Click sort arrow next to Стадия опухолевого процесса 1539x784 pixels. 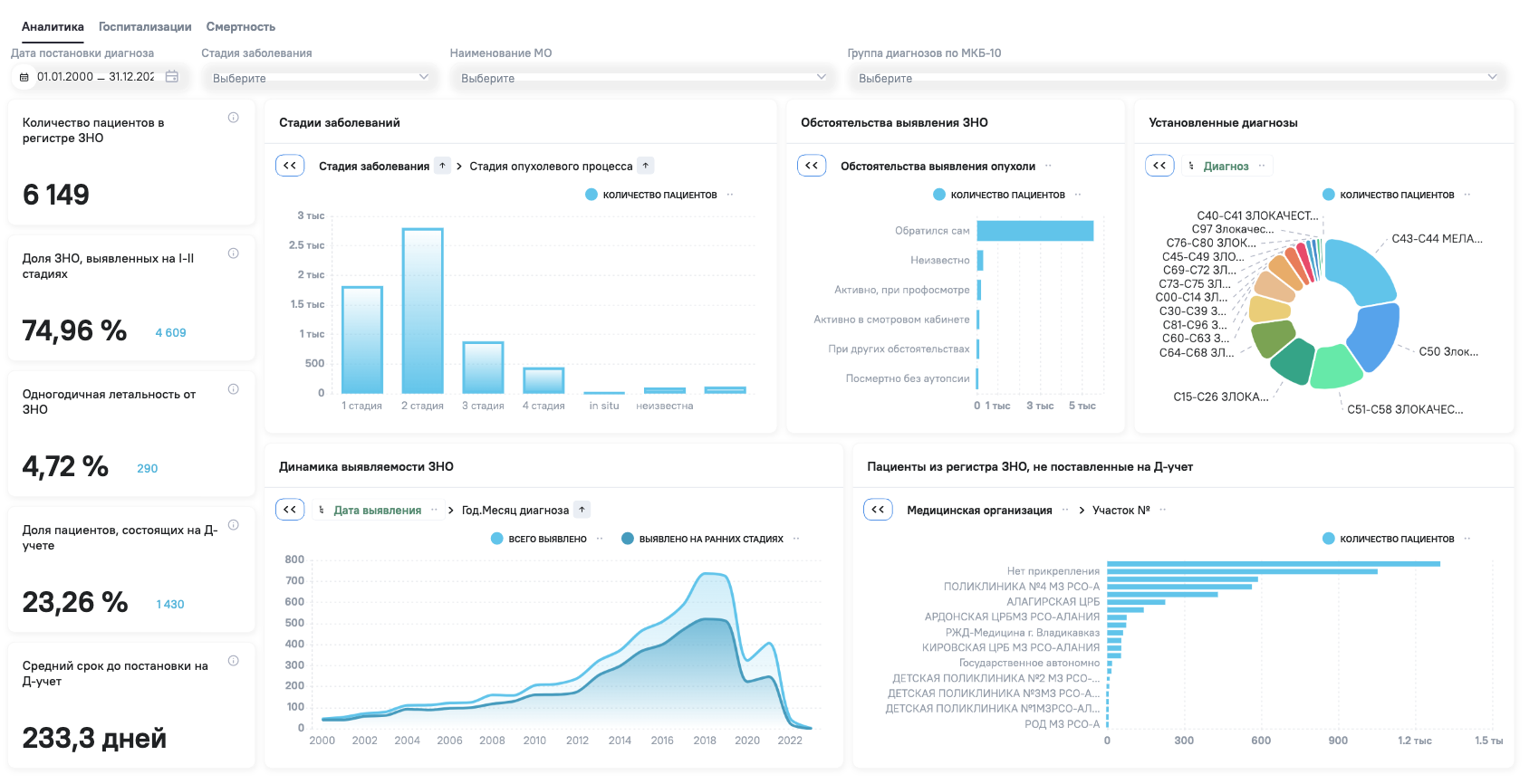(645, 166)
